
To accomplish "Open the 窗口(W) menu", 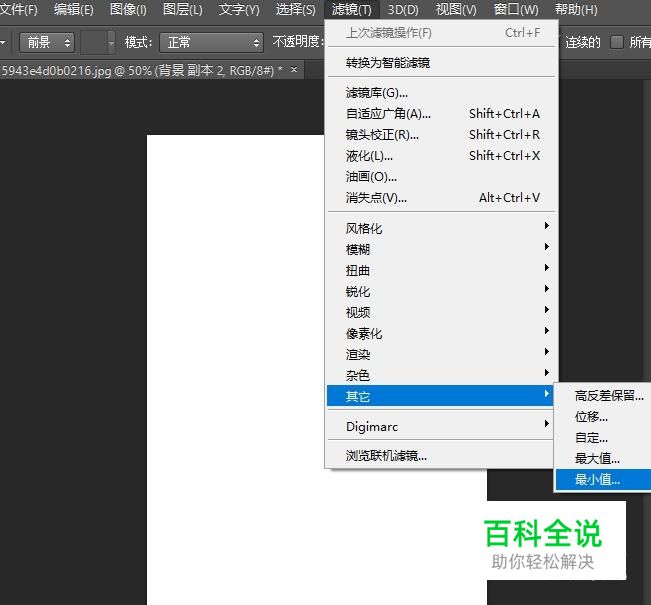I will coord(516,9).
